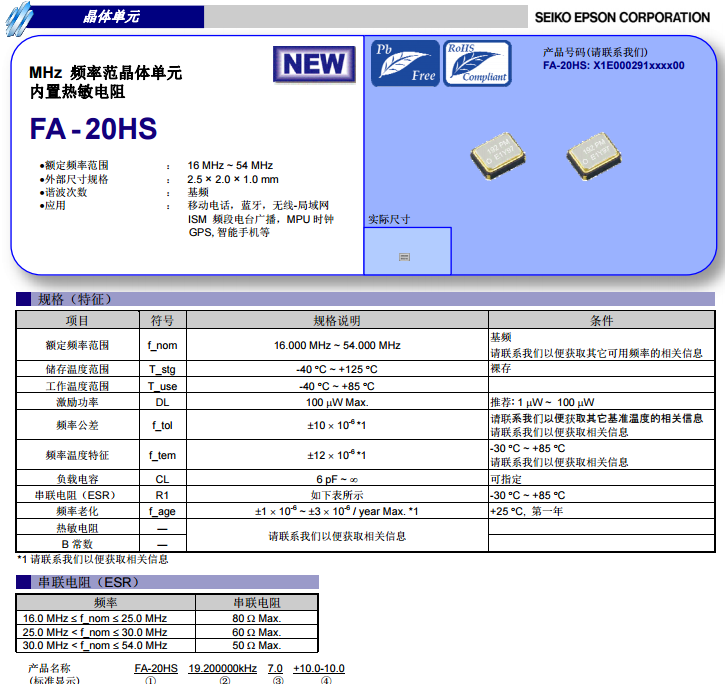The height and width of the screenshot is (684, 725).
Task: Click the Pb Free leaf logo
Action: (x=406, y=63)
